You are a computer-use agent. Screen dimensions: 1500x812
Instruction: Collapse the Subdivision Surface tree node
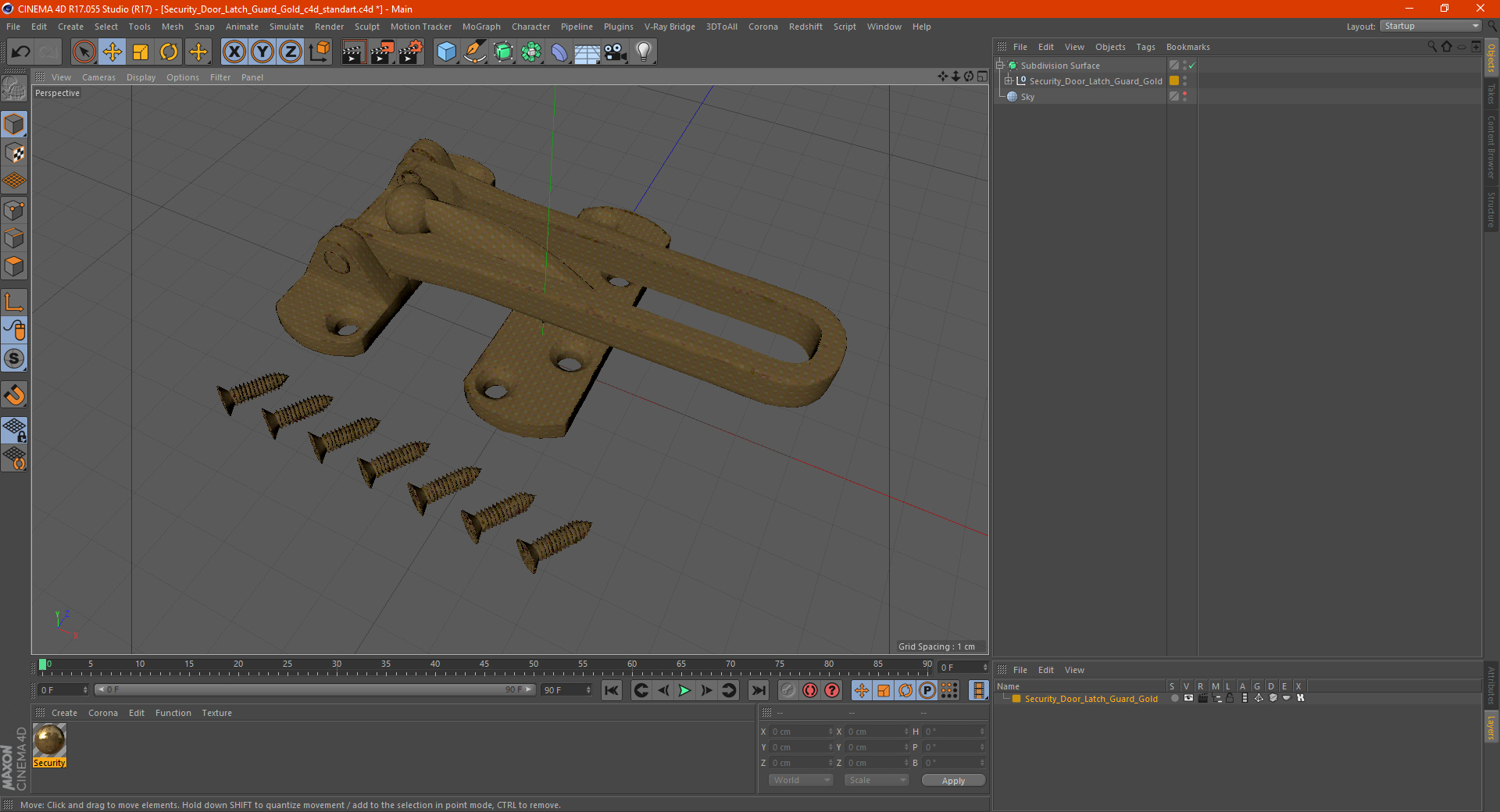coord(999,66)
